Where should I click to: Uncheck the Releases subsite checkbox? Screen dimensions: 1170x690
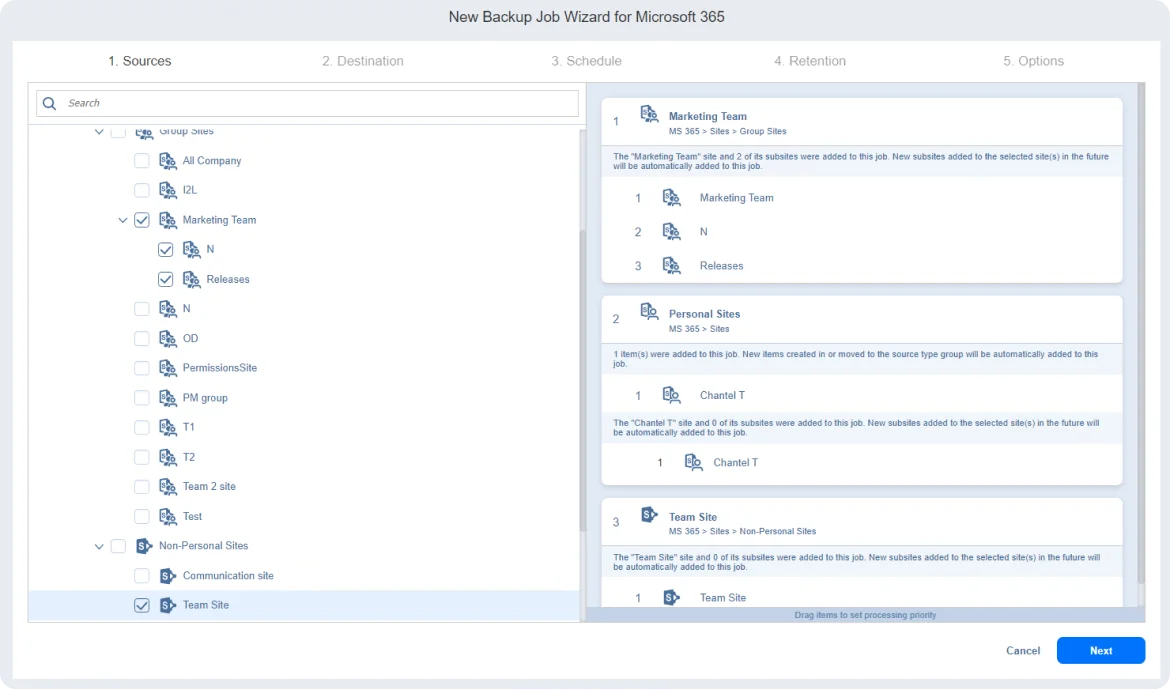166,279
